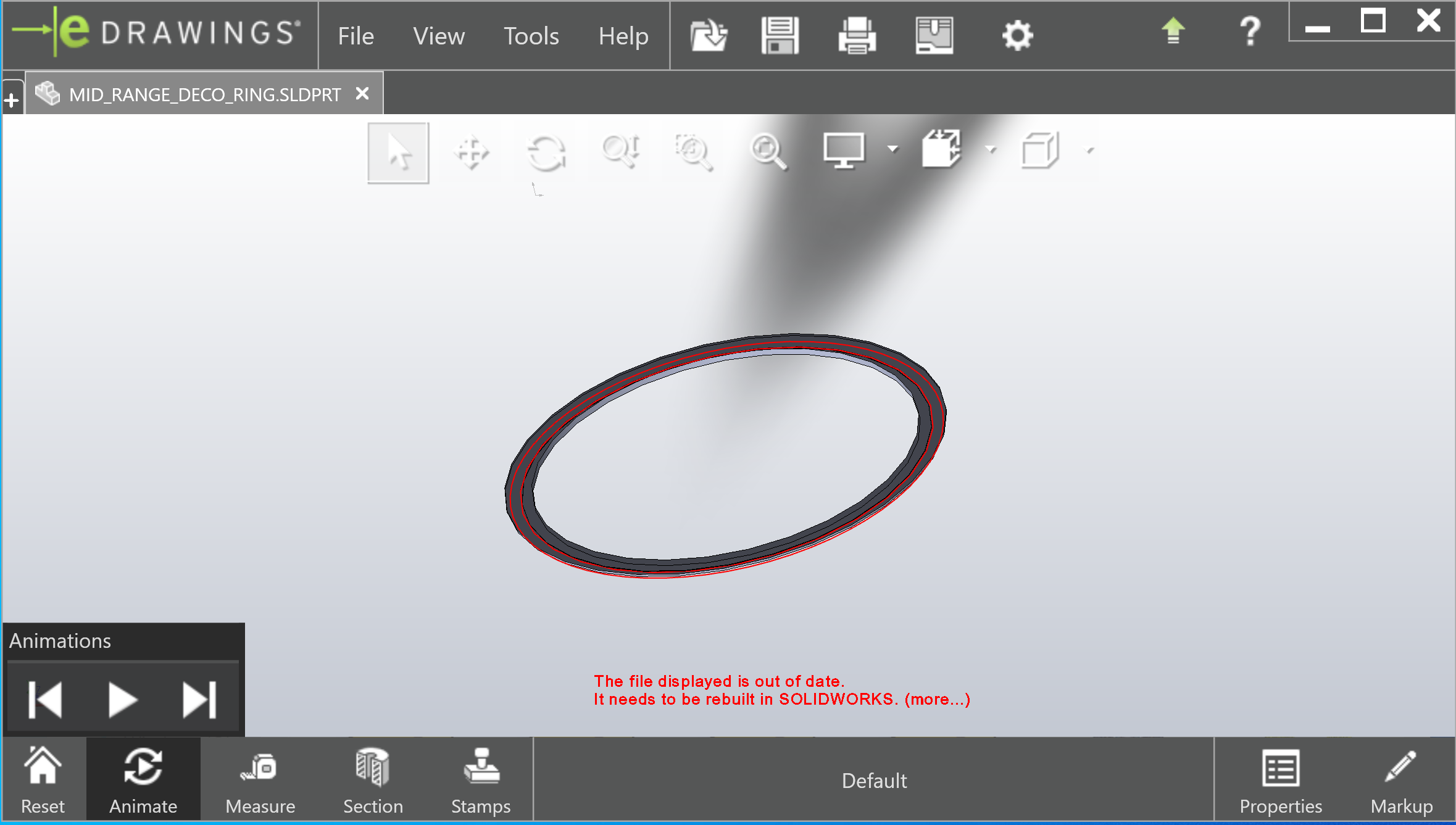Expand the display style cube dropdown arrow
The image size is (1456, 825).
[x=1089, y=150]
